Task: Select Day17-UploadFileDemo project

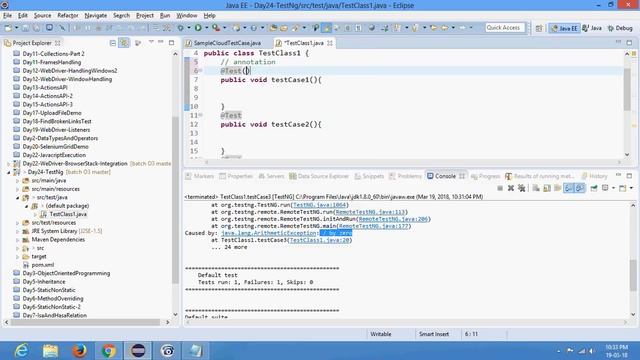Action: point(52,113)
